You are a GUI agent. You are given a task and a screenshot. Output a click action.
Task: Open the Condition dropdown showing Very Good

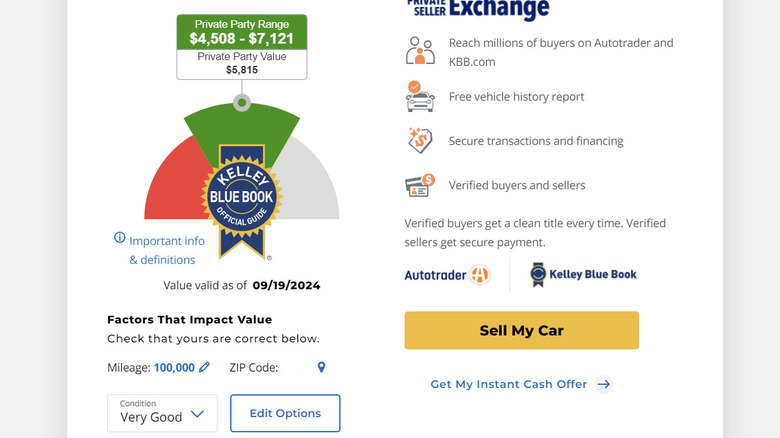pos(162,413)
